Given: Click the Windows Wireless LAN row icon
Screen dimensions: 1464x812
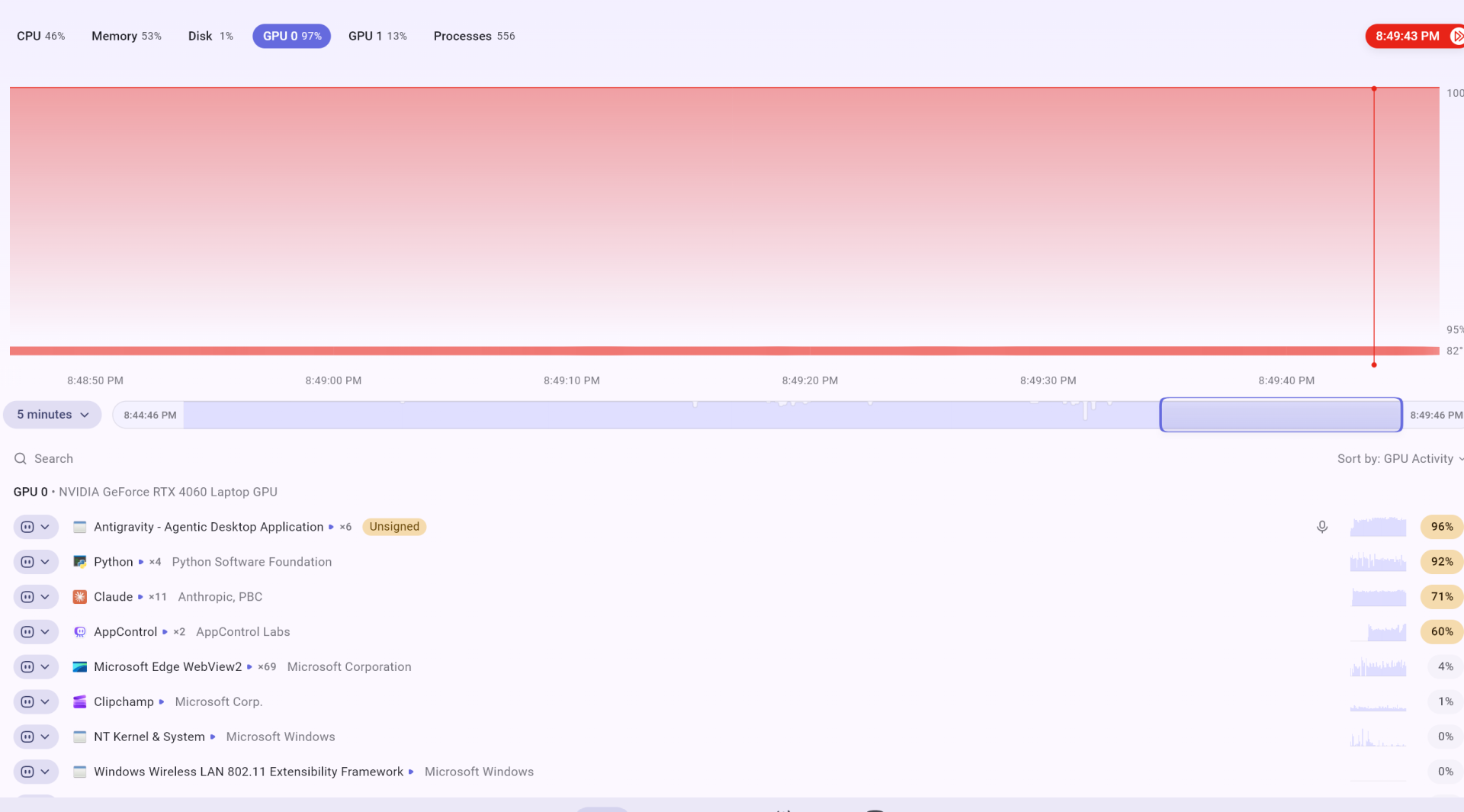Looking at the screenshot, I should 79,772.
